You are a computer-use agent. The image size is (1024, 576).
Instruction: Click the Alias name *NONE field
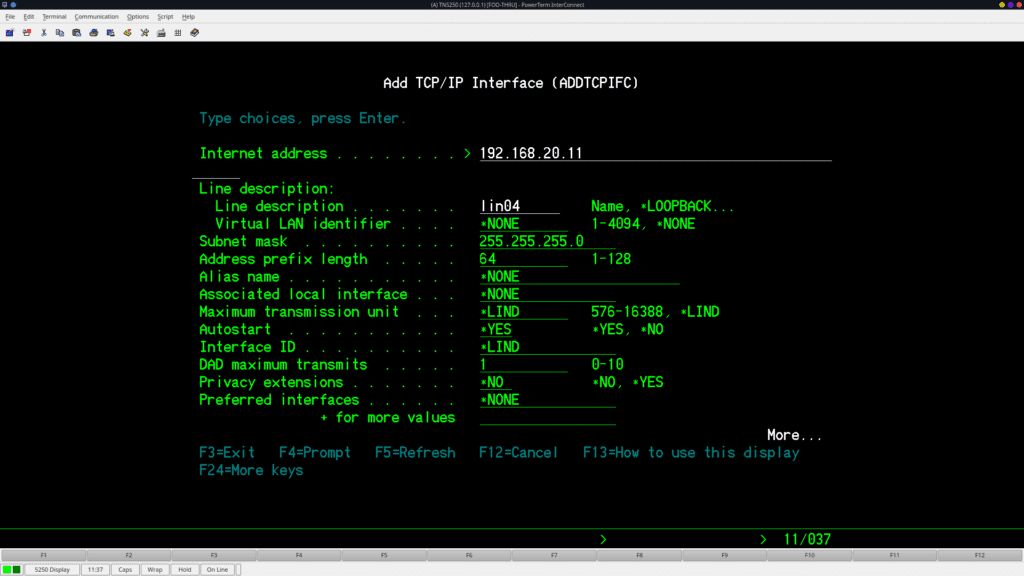click(x=579, y=277)
